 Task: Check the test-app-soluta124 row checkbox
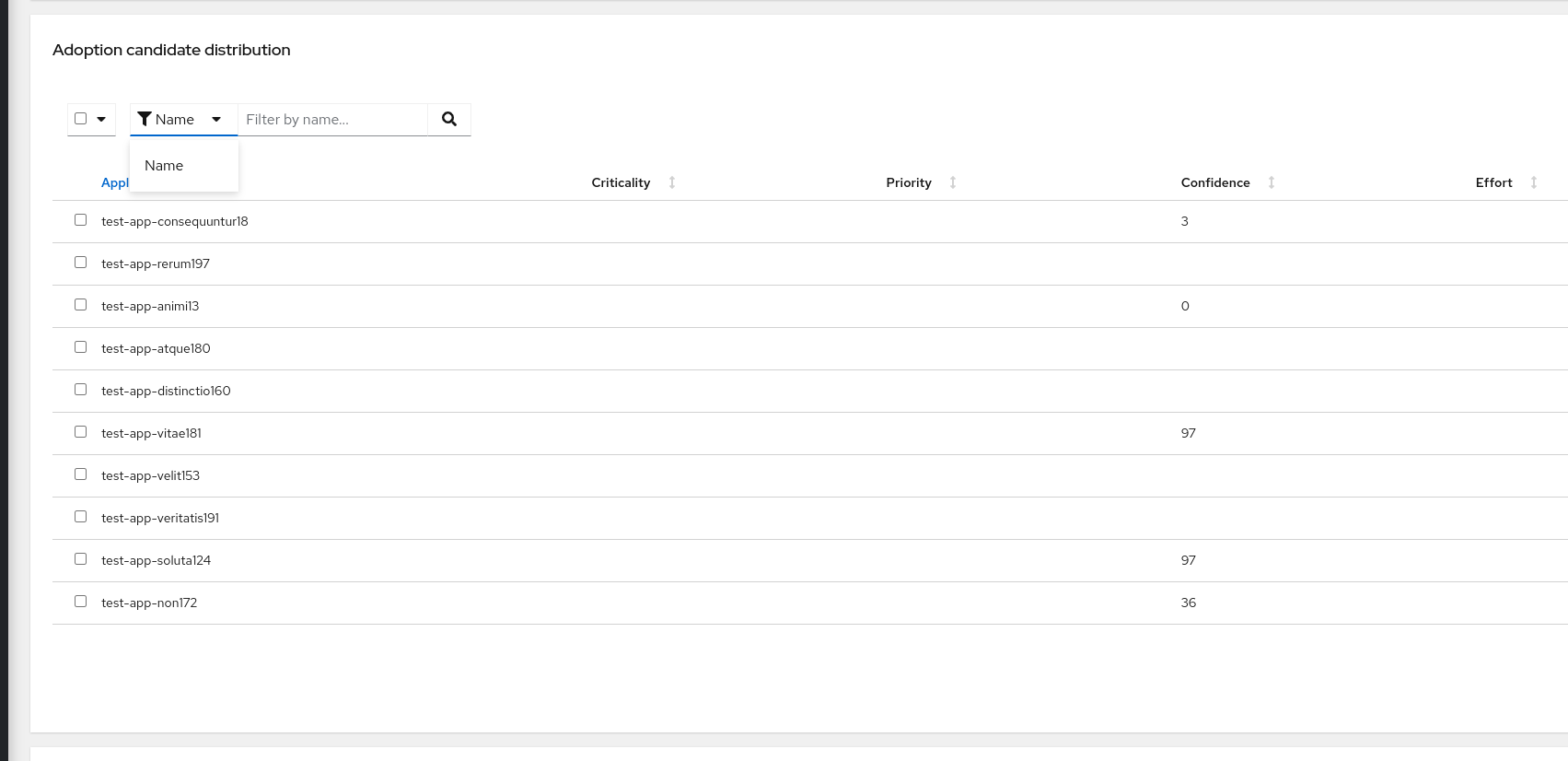click(x=81, y=559)
